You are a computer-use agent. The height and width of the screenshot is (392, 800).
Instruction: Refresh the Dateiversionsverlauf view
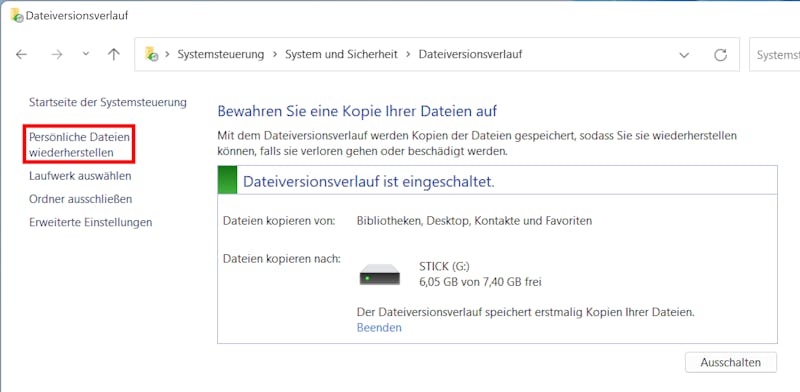pyautogui.click(x=720, y=55)
